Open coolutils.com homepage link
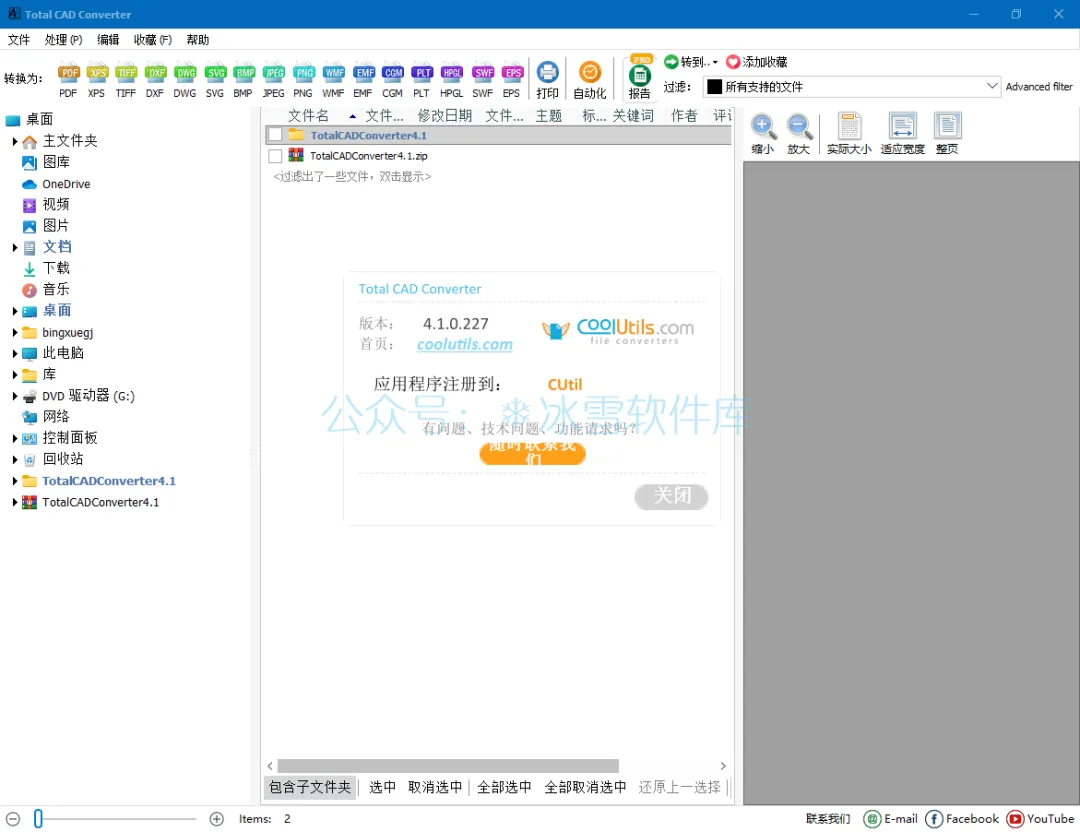Image resolution: width=1080 pixels, height=832 pixels. tap(465, 344)
